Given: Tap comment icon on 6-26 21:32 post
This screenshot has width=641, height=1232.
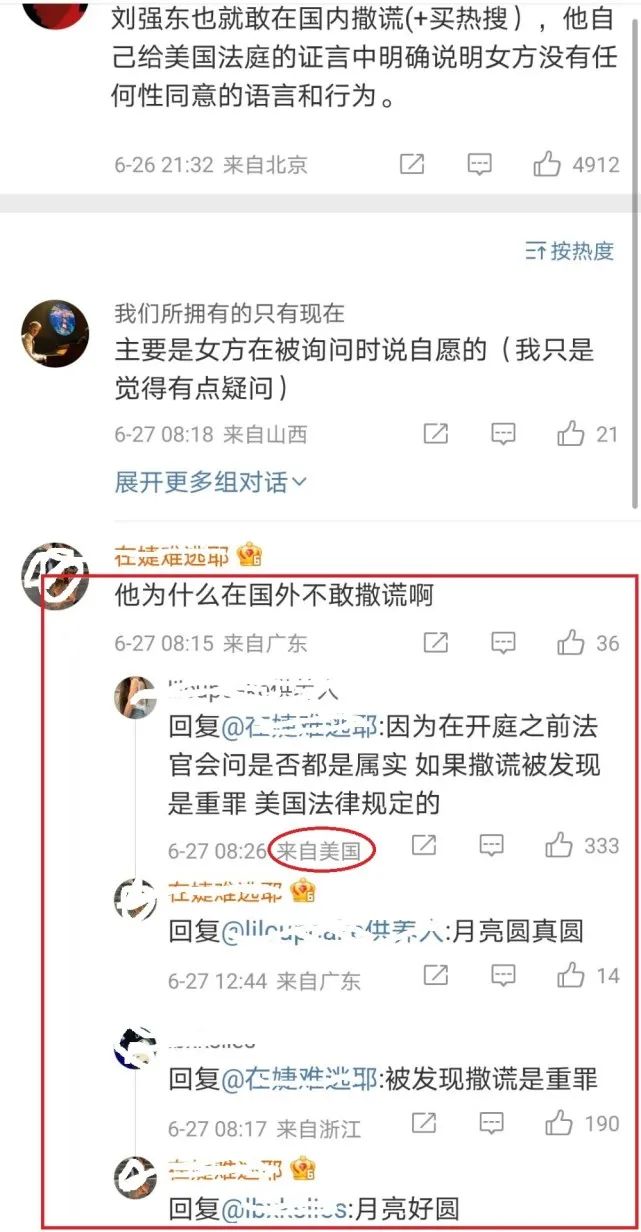Looking at the screenshot, I should pyautogui.click(x=480, y=164).
